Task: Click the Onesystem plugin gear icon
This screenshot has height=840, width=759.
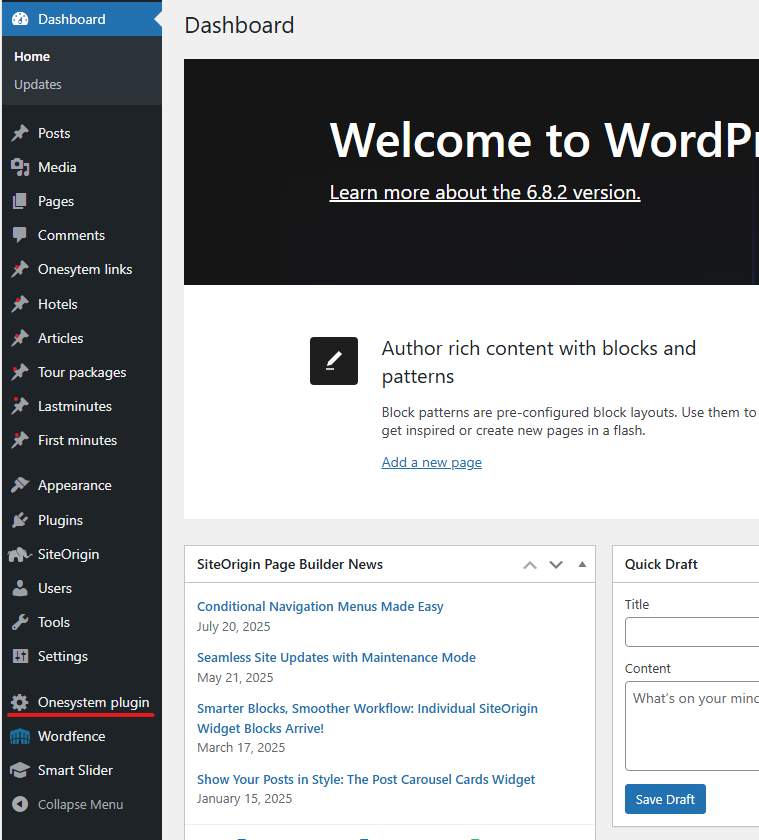Action: [20, 702]
